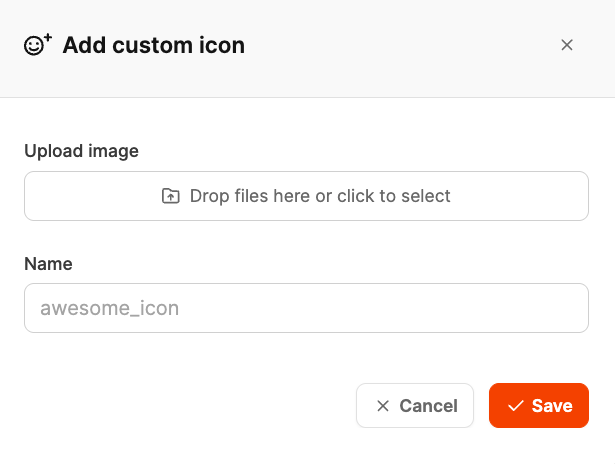Close the Add custom icon dialog
Image resolution: width=615 pixels, height=464 pixels.
tap(567, 45)
